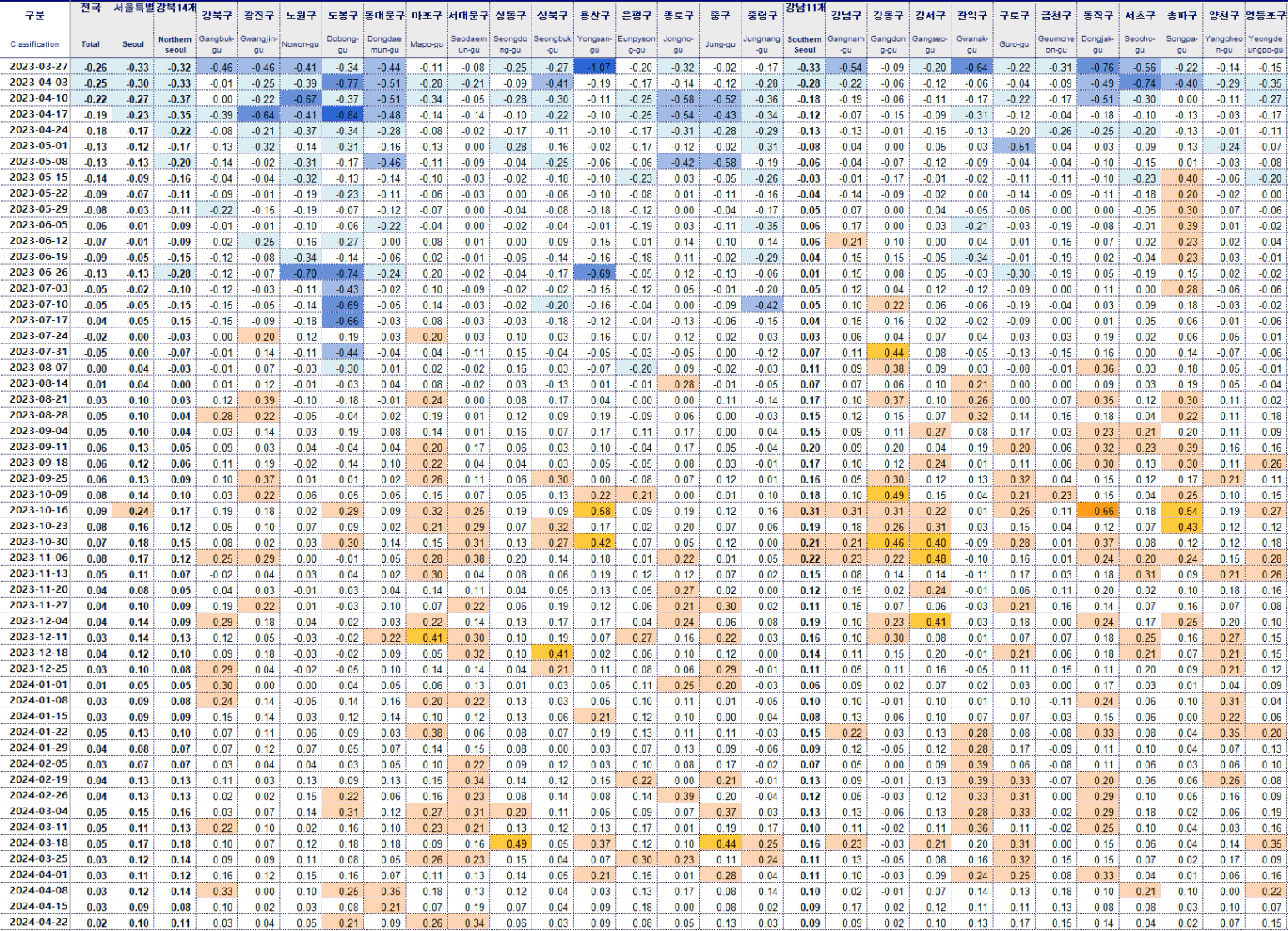Click the 0.49 Gangdong-gu cell for 2023-10-09

pos(888,495)
